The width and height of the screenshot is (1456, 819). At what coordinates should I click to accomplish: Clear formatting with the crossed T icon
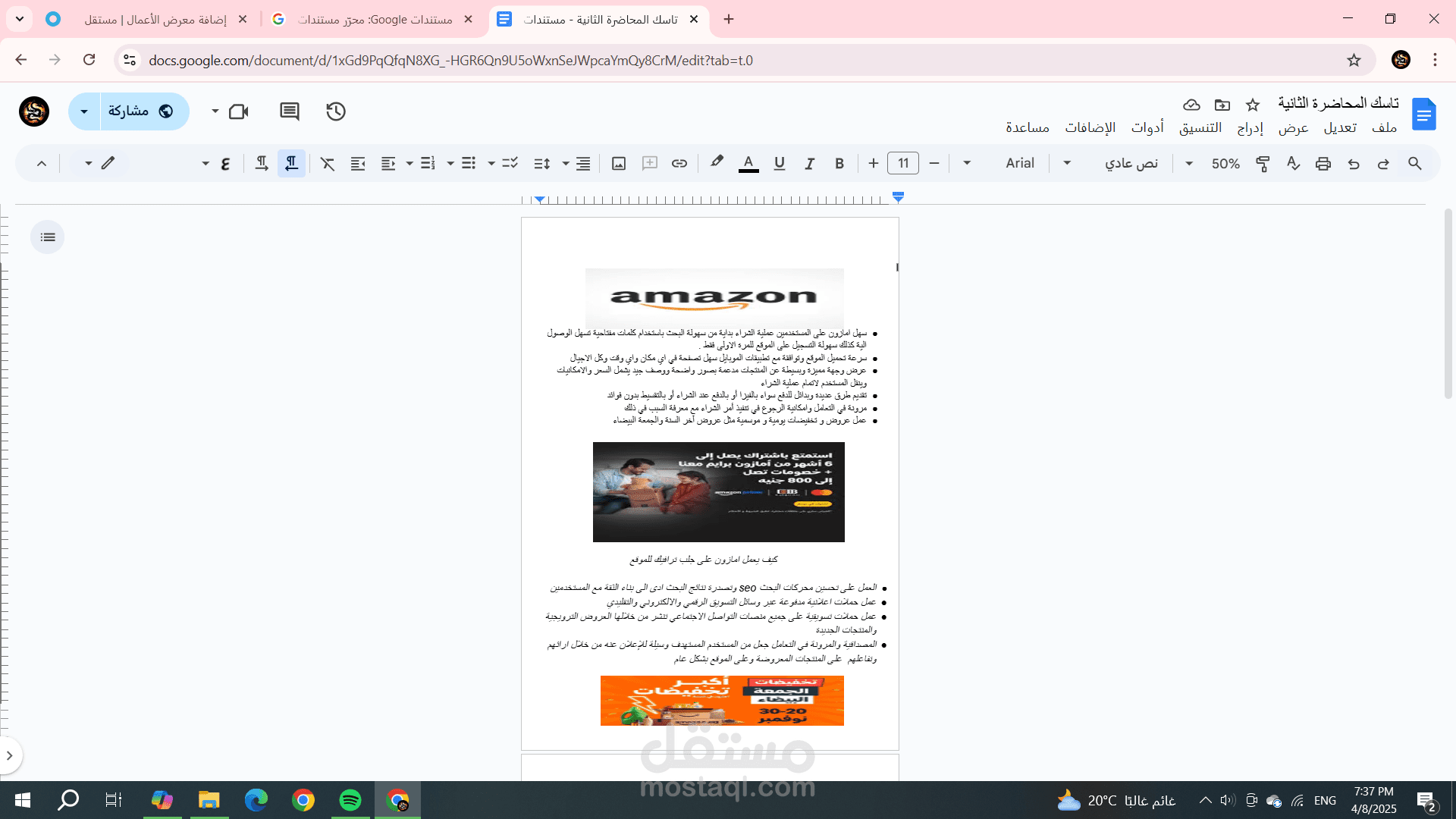click(x=328, y=163)
